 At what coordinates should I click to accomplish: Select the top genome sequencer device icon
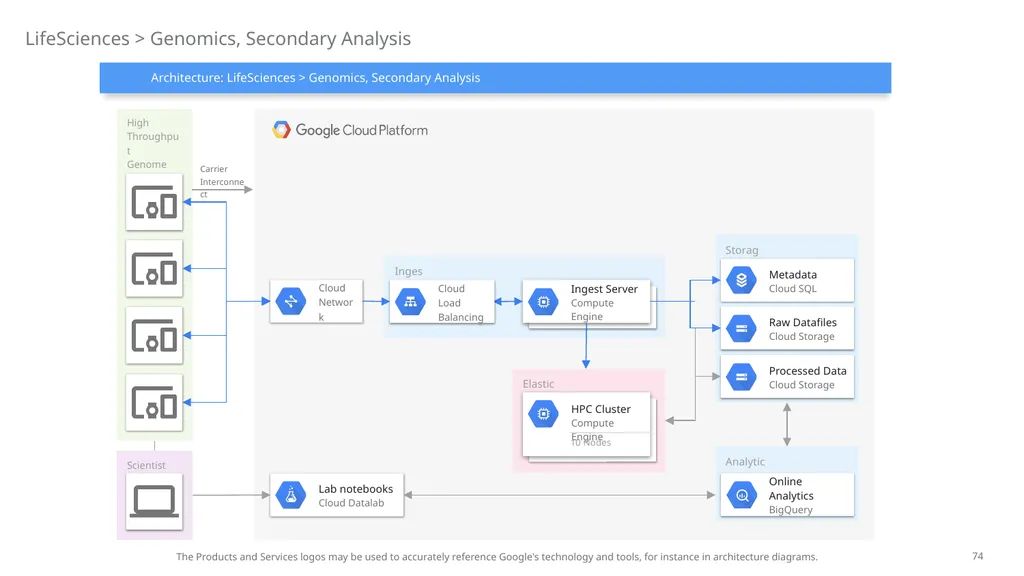coord(154,202)
